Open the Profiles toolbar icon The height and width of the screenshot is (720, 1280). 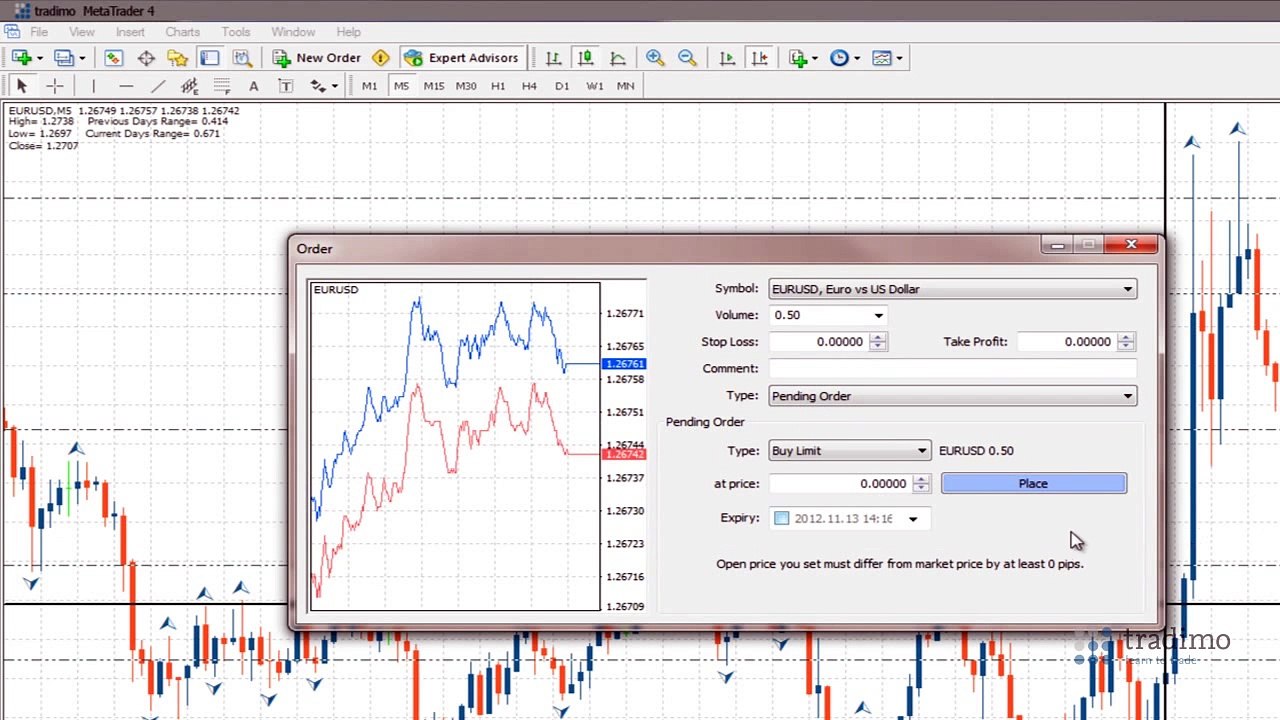coord(67,58)
